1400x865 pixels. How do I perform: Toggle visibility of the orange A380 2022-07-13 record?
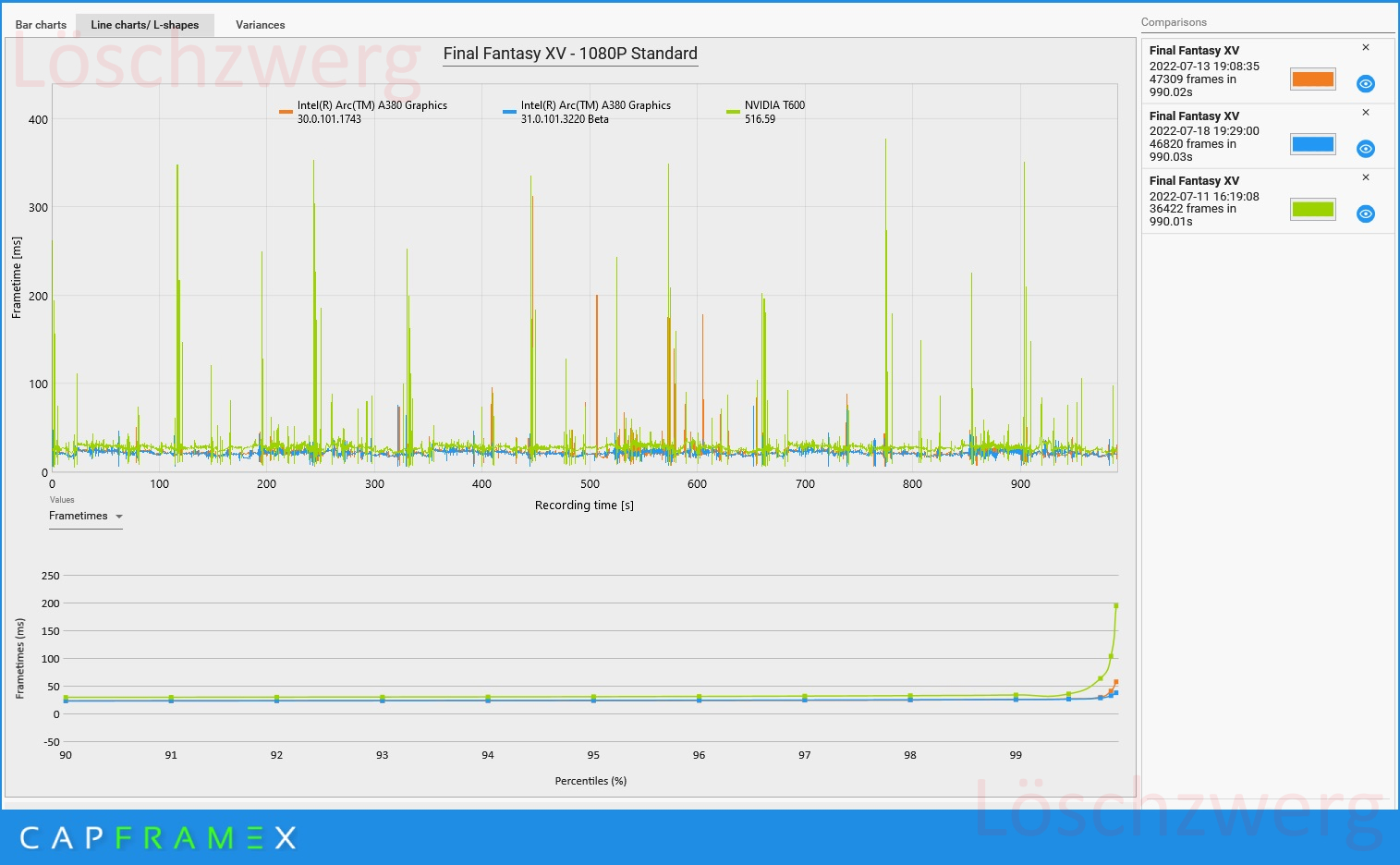coord(1365,84)
